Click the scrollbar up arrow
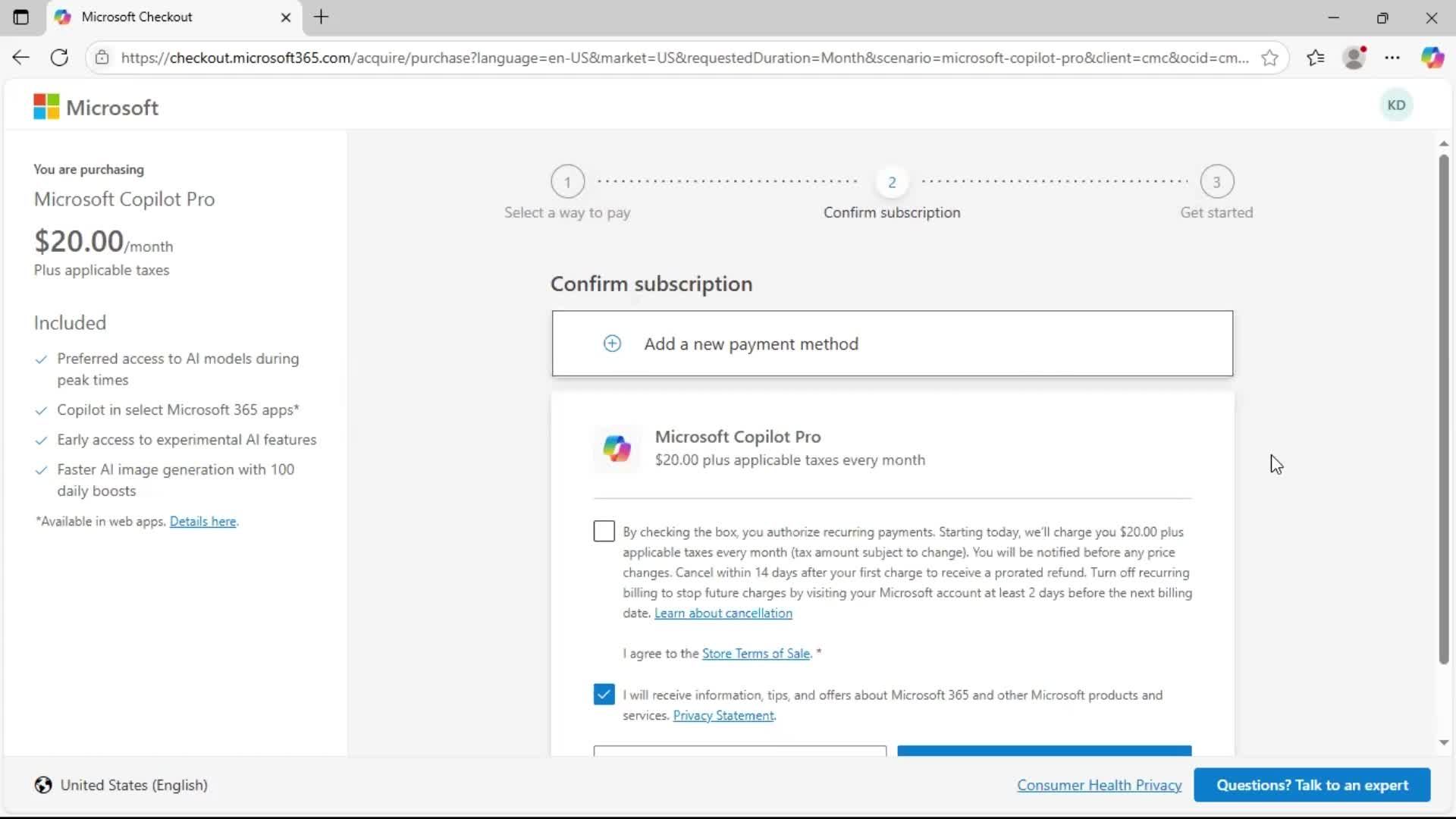Viewport: 1456px width, 819px height. pos(1443,143)
